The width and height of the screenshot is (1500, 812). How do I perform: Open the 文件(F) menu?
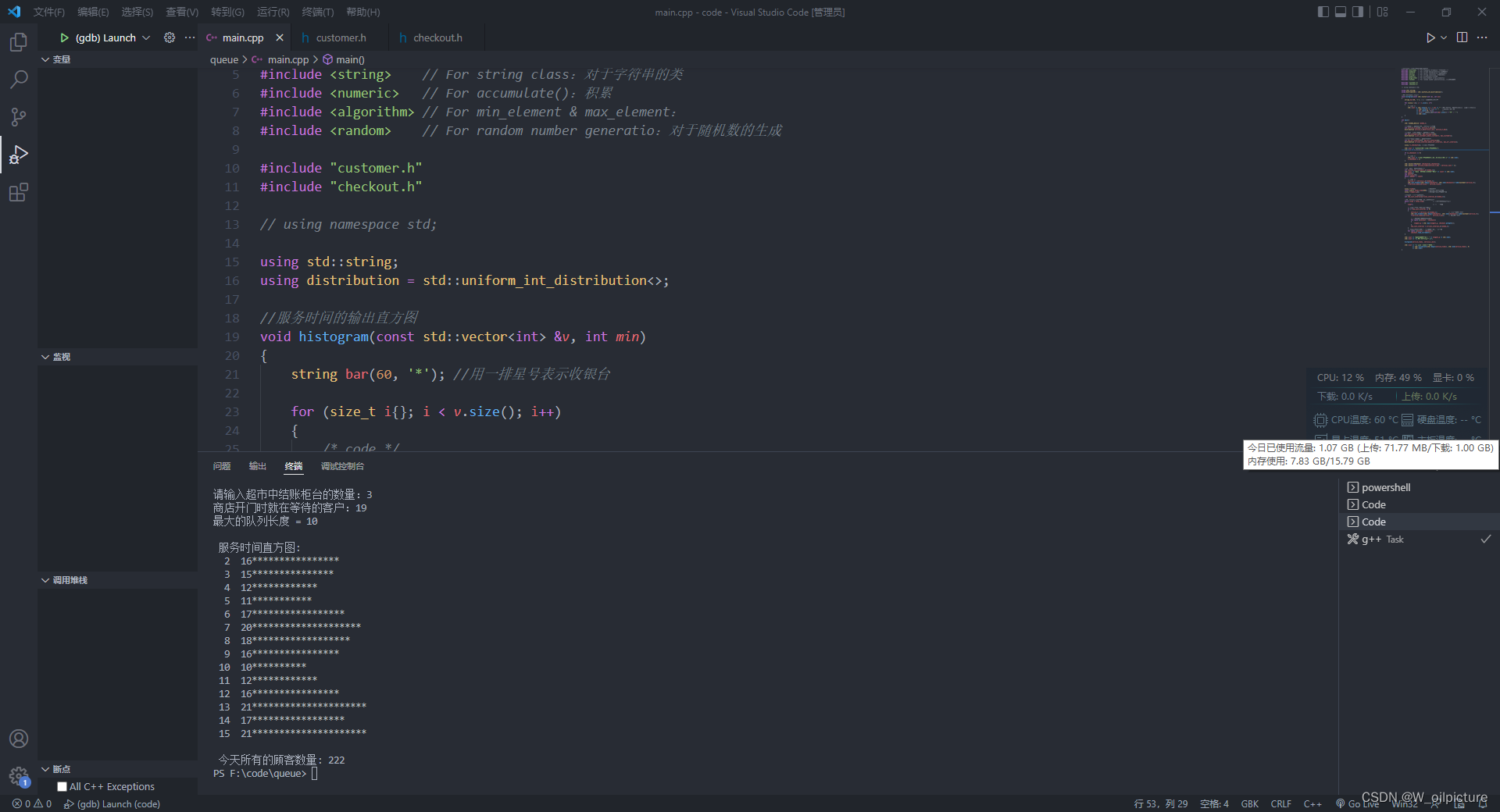click(49, 12)
